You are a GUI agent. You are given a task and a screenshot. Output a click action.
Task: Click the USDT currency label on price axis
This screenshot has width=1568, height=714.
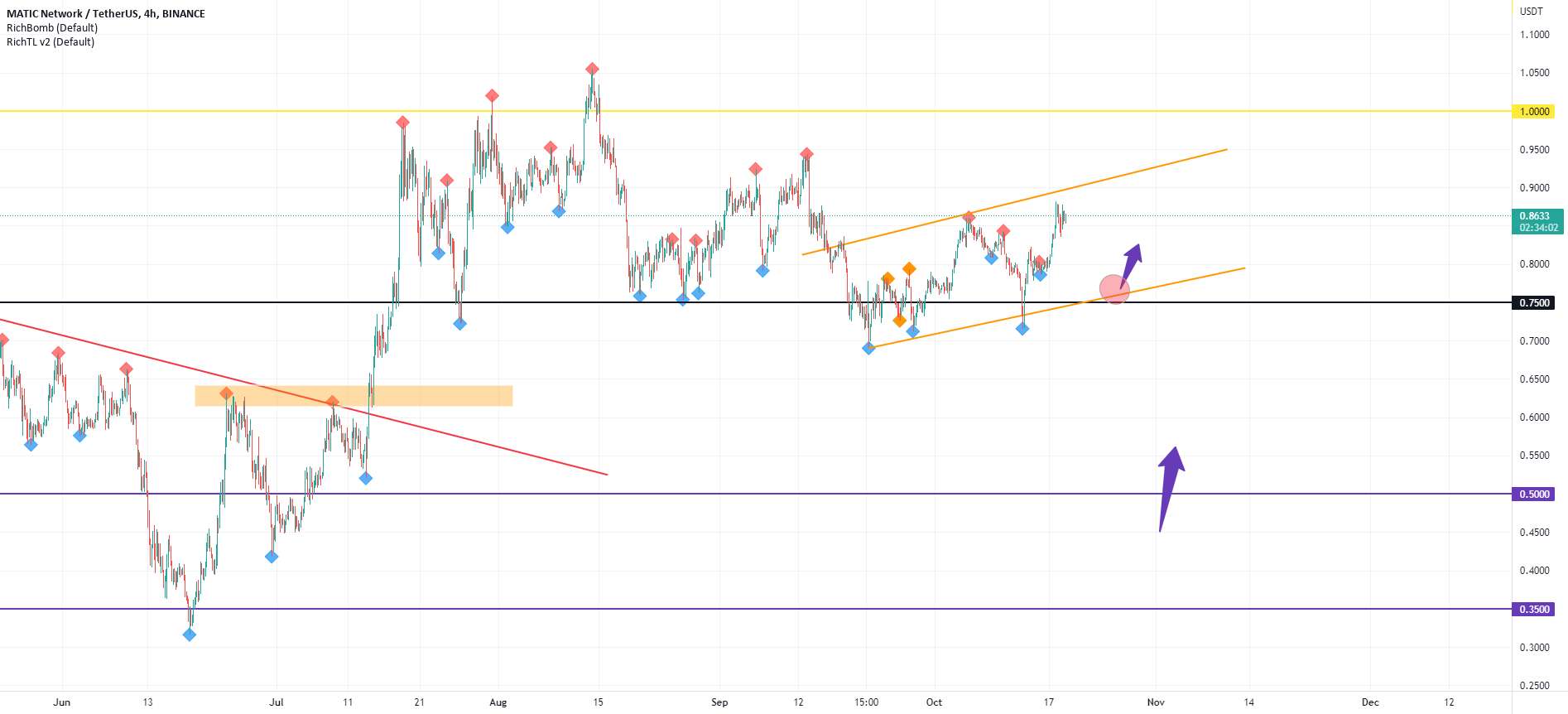click(x=1532, y=11)
